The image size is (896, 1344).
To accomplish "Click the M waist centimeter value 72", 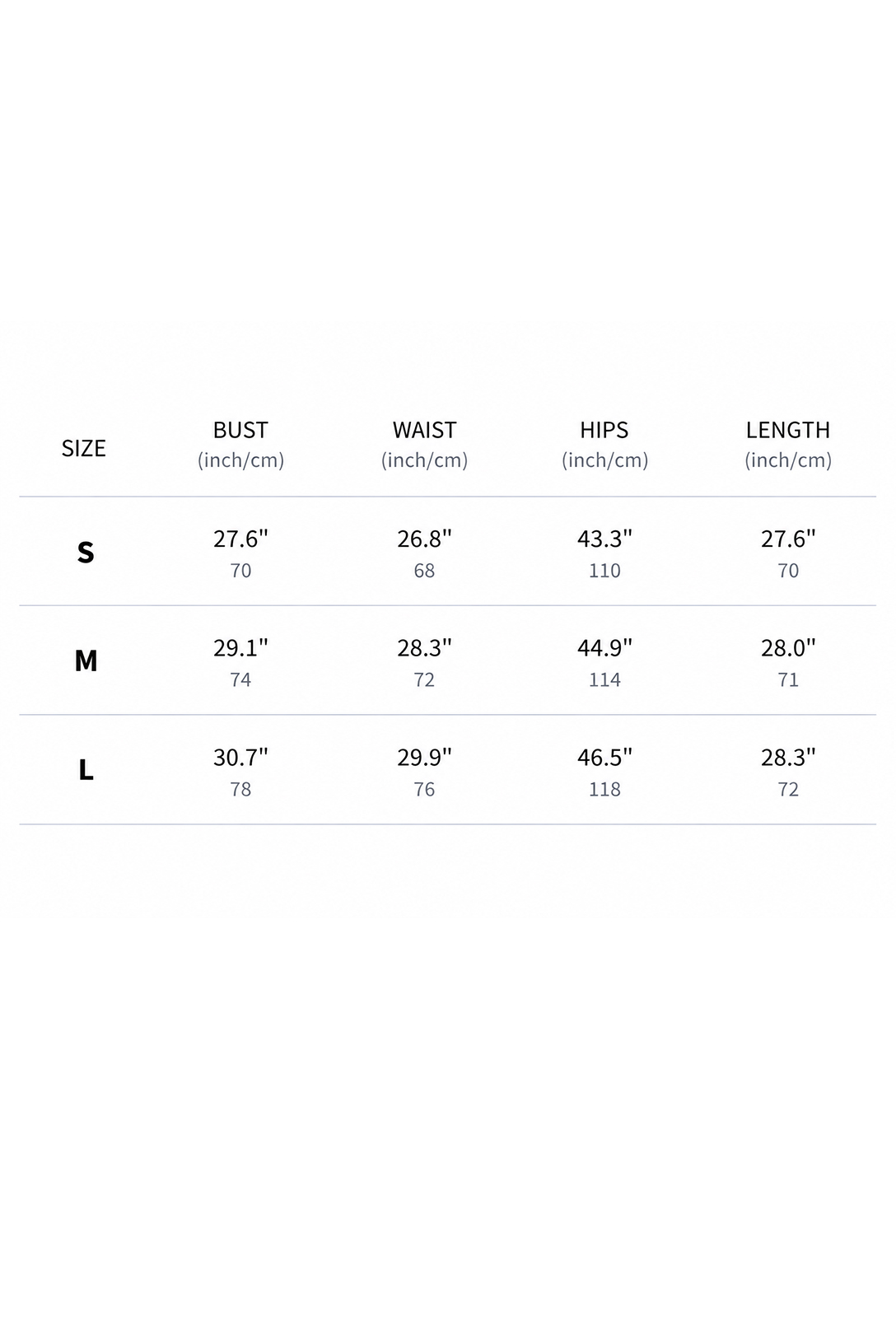I will pyautogui.click(x=424, y=680).
